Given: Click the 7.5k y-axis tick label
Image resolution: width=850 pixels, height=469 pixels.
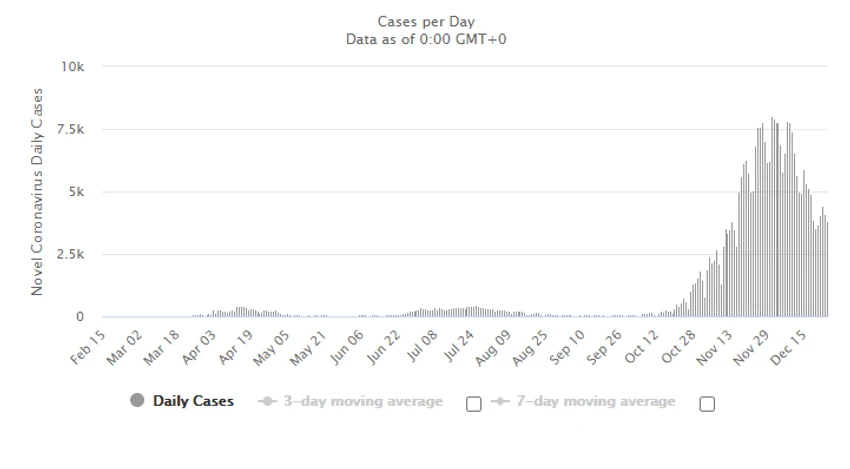Looking at the screenshot, I should point(70,130).
